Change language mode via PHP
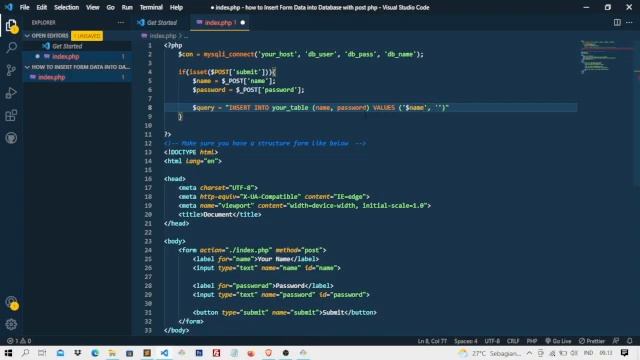 pyautogui.click(x=532, y=341)
